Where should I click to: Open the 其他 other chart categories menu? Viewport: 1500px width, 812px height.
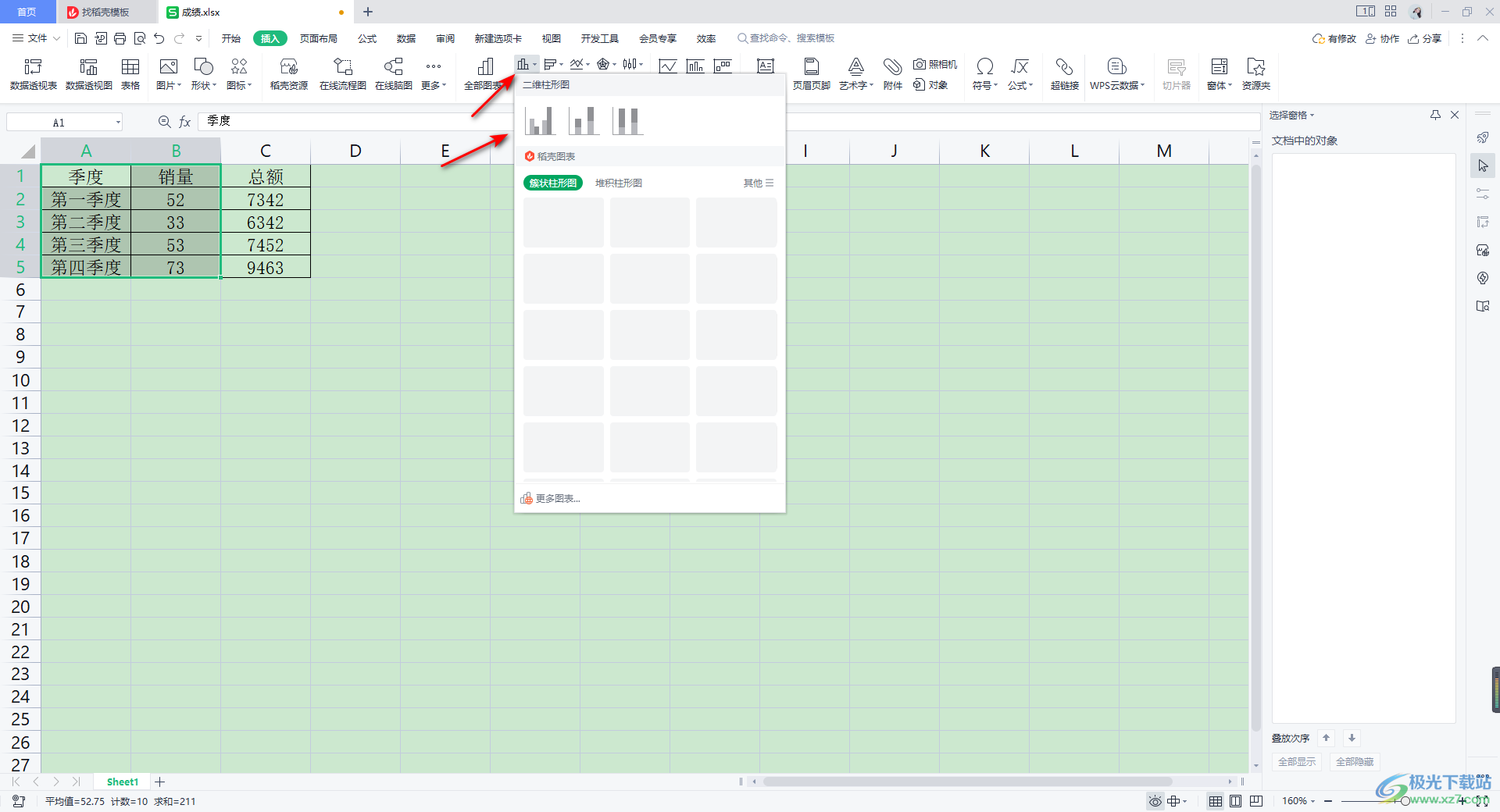(758, 183)
